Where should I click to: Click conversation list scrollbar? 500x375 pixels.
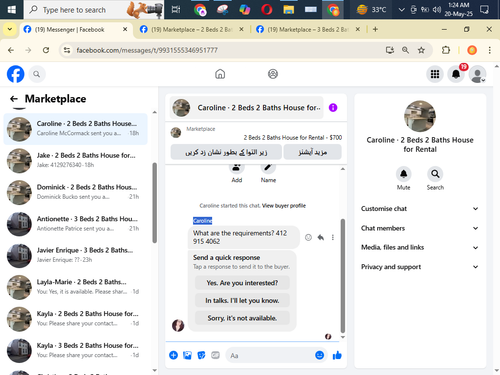click(154, 203)
